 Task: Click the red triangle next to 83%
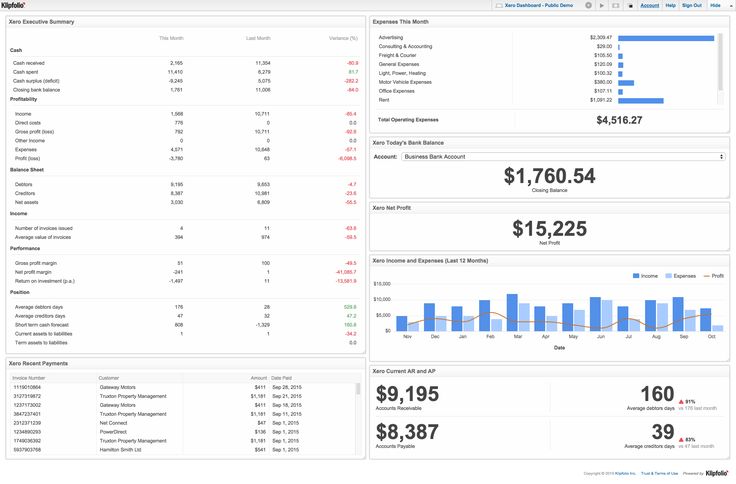[x=681, y=440]
